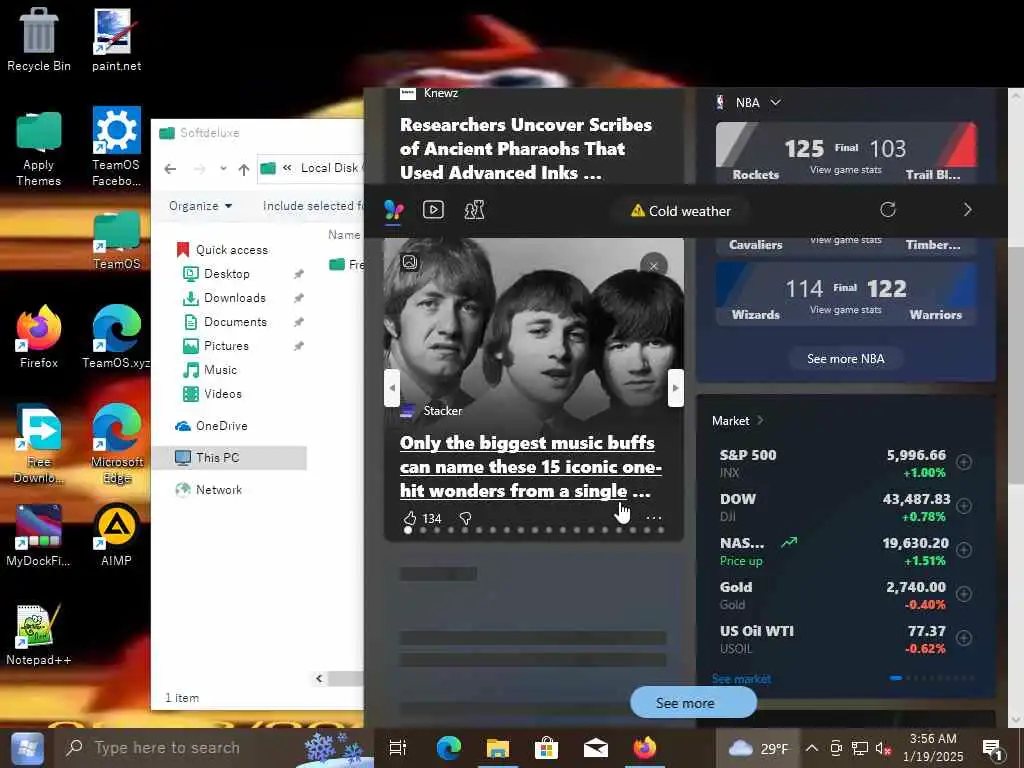Click the taskbar search box
Viewport: 1024px width, 768px height.
tap(214, 748)
